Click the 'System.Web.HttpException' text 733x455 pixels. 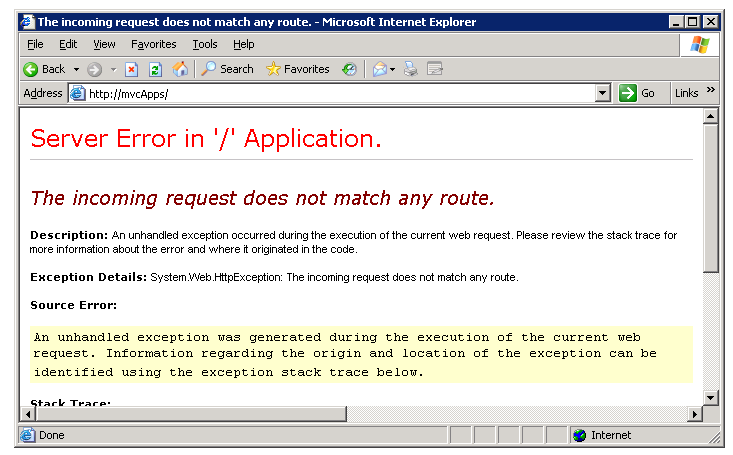point(216,277)
